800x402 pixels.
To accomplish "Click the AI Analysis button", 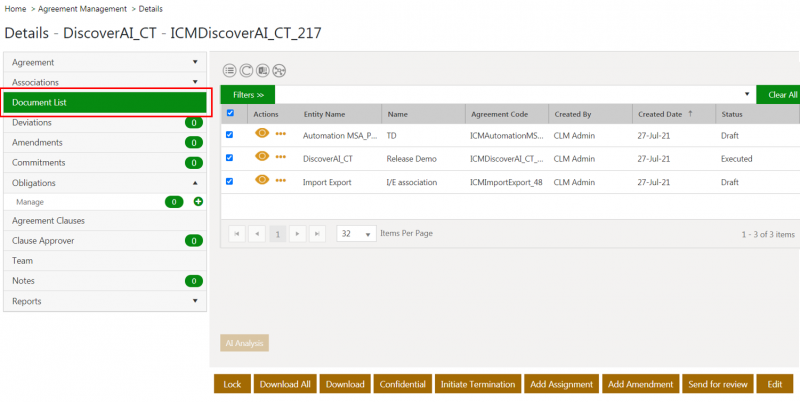I will (x=244, y=343).
